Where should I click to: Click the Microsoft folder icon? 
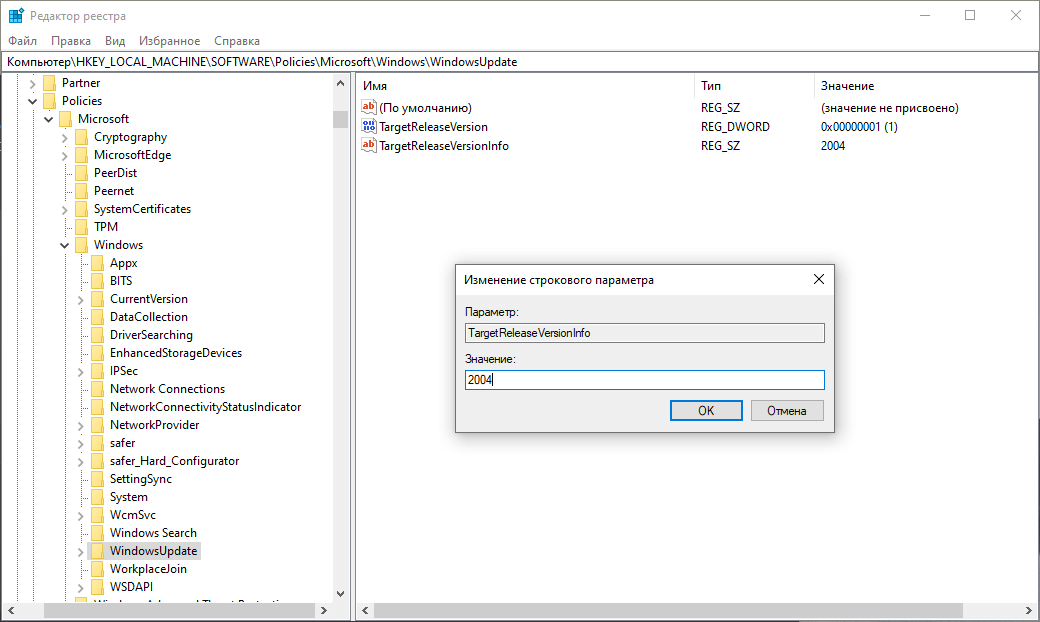pyautogui.click(x=65, y=119)
